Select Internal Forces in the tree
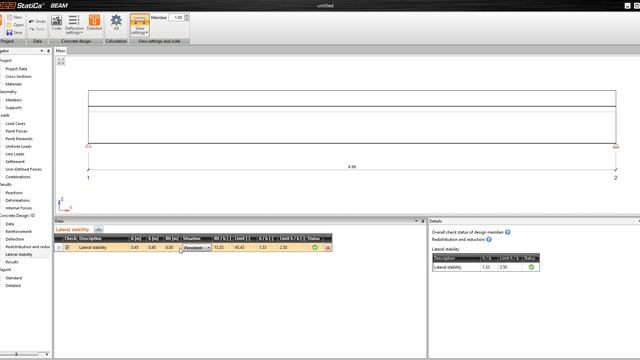Screen dimensions: 640x360 pyautogui.click(x=19, y=208)
